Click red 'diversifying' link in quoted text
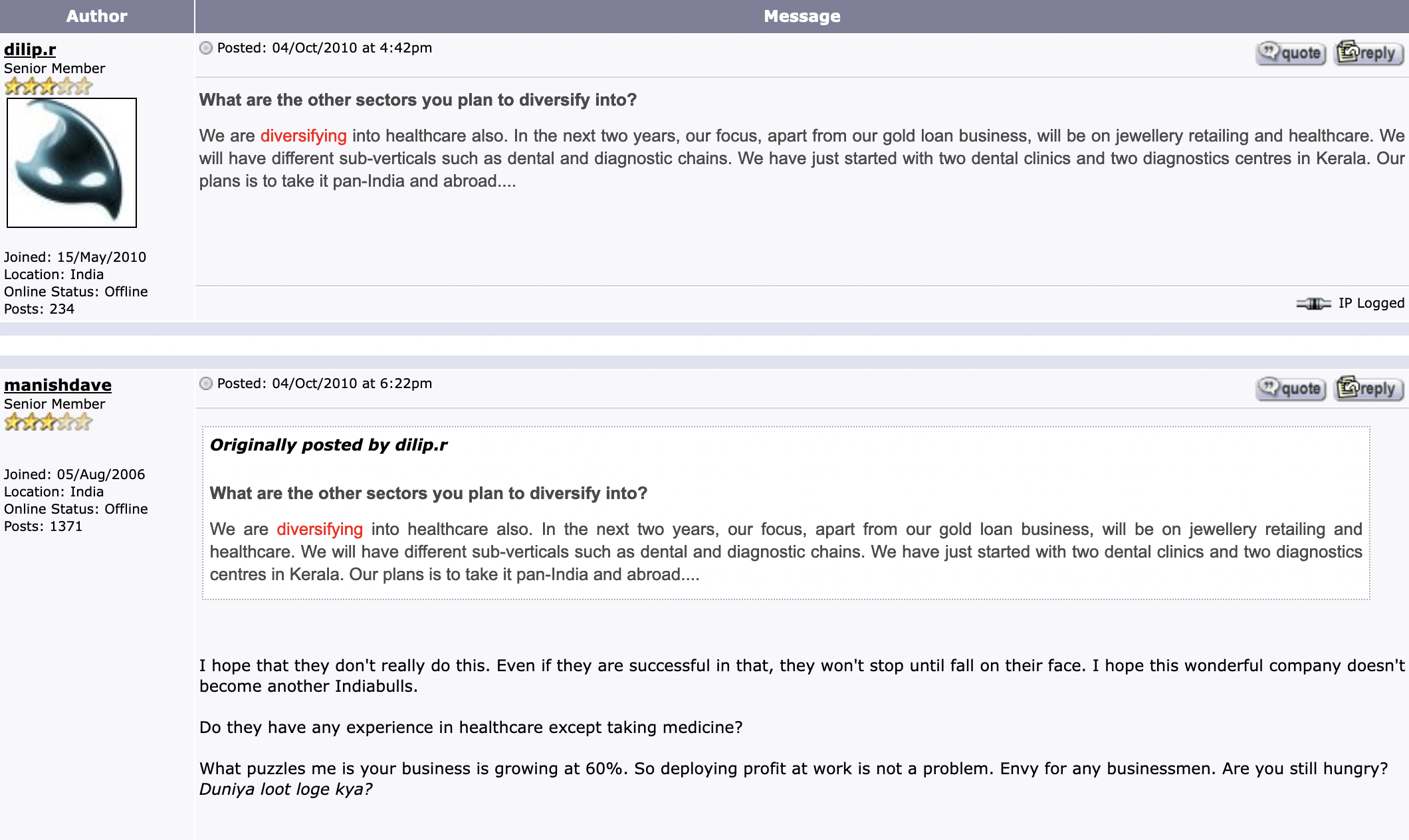This screenshot has width=1409, height=840. pyautogui.click(x=320, y=529)
